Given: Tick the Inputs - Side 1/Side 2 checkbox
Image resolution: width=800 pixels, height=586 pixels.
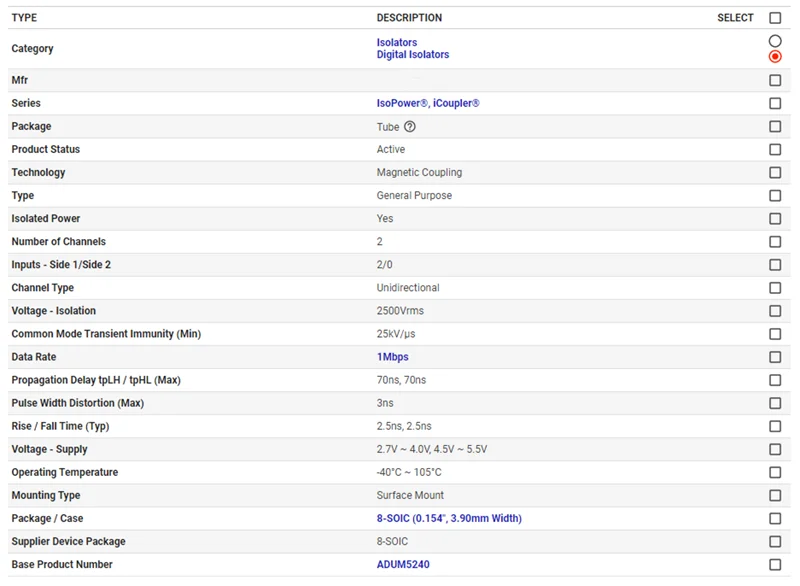Looking at the screenshot, I should pos(774,265).
